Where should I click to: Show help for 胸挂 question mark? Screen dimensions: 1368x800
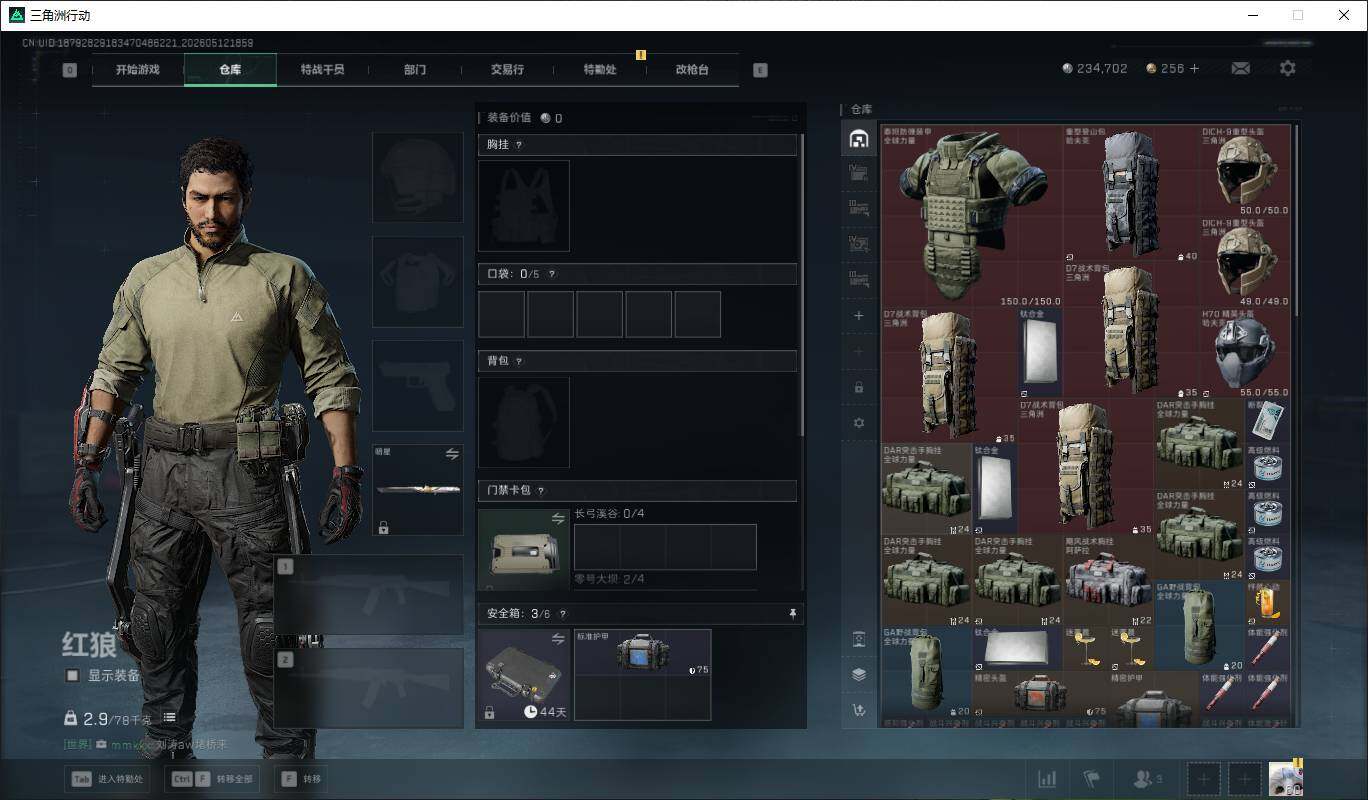pos(518,145)
